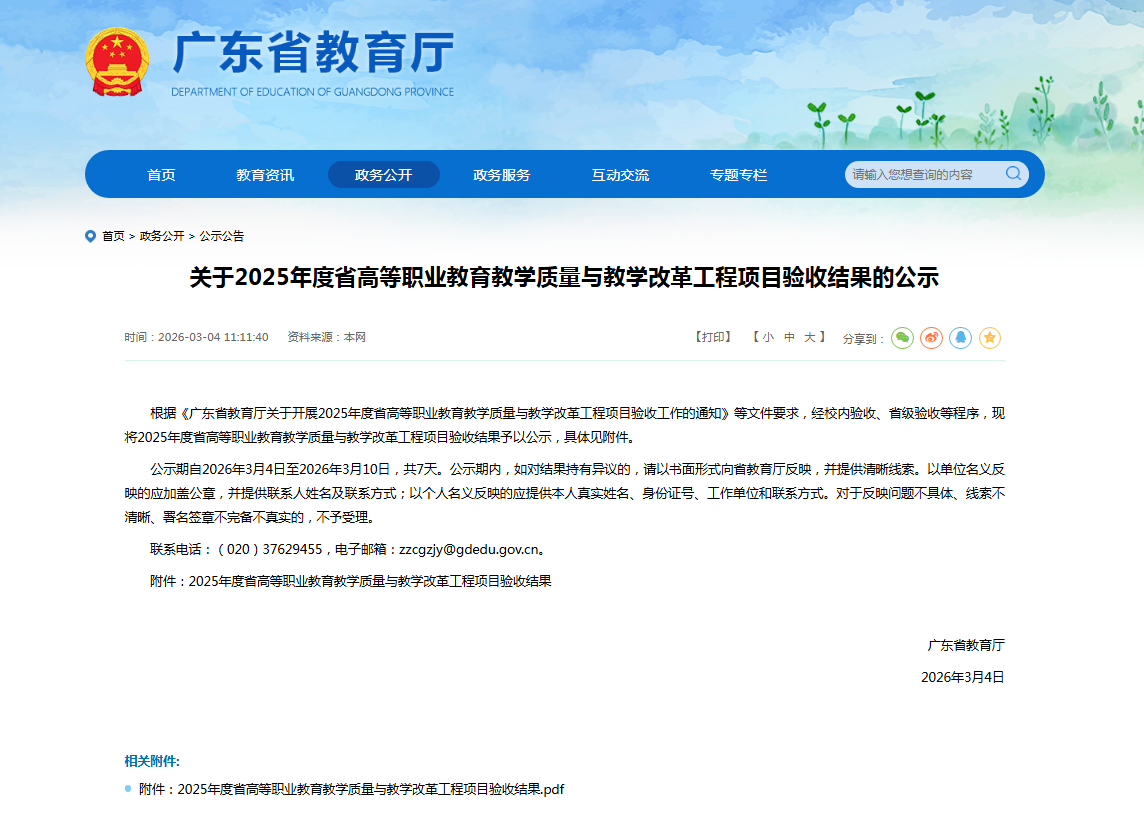
Task: Share via the QZone star icon
Action: click(989, 338)
